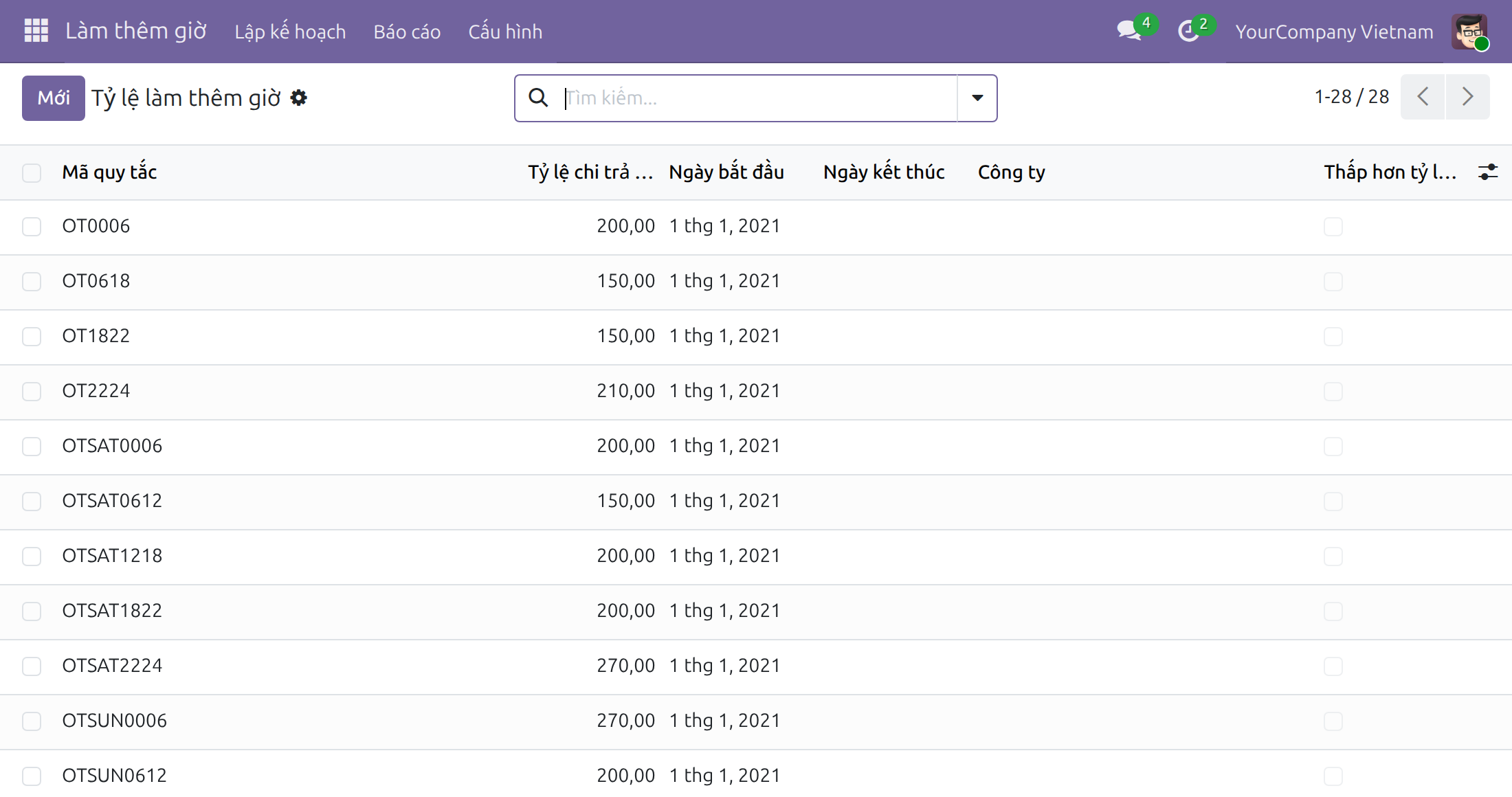This screenshot has width=1512, height=797.
Task: Open the Cấu hình menu
Action: (x=505, y=32)
